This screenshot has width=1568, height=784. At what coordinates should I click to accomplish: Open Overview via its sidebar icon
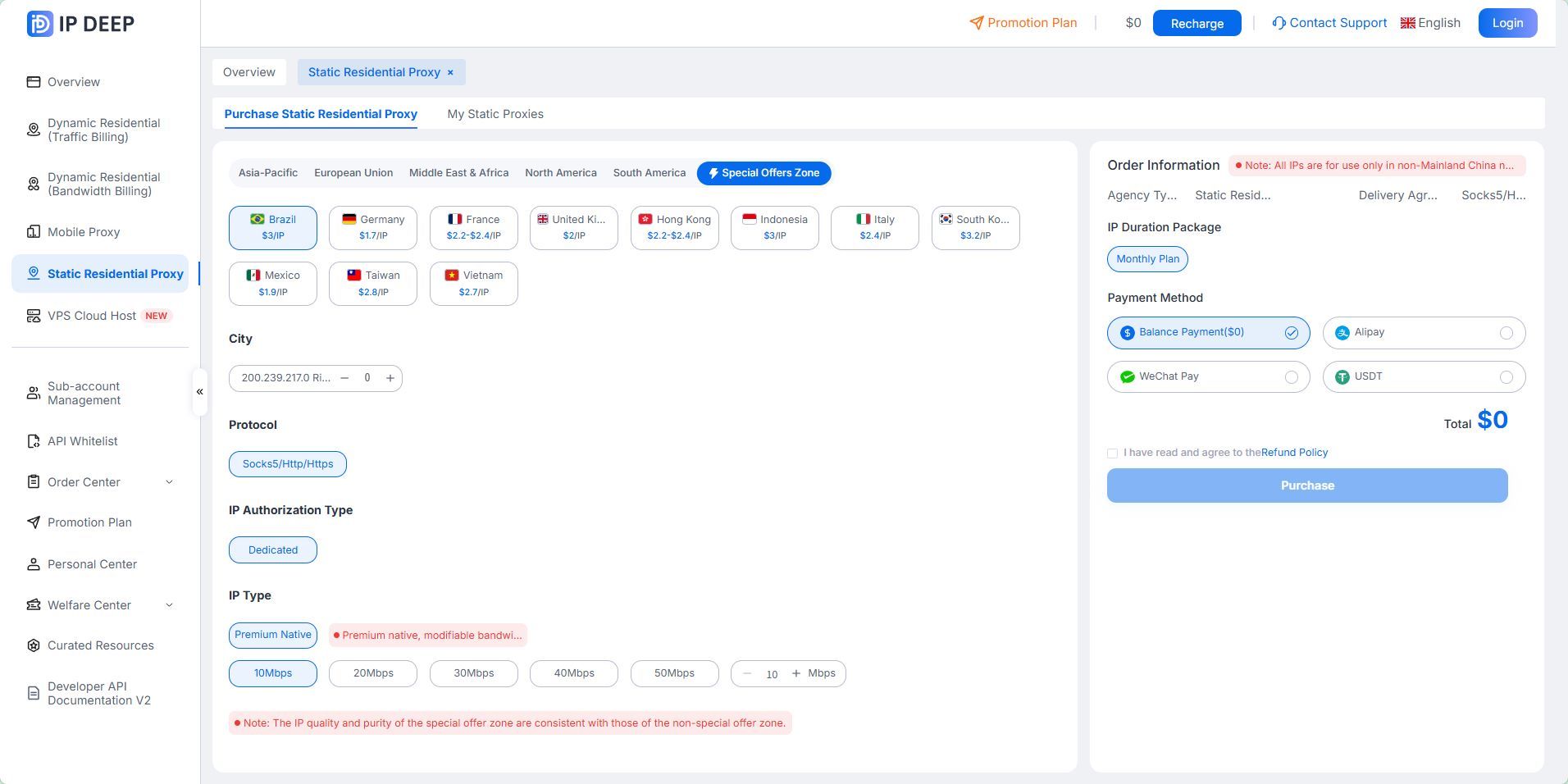[34, 82]
